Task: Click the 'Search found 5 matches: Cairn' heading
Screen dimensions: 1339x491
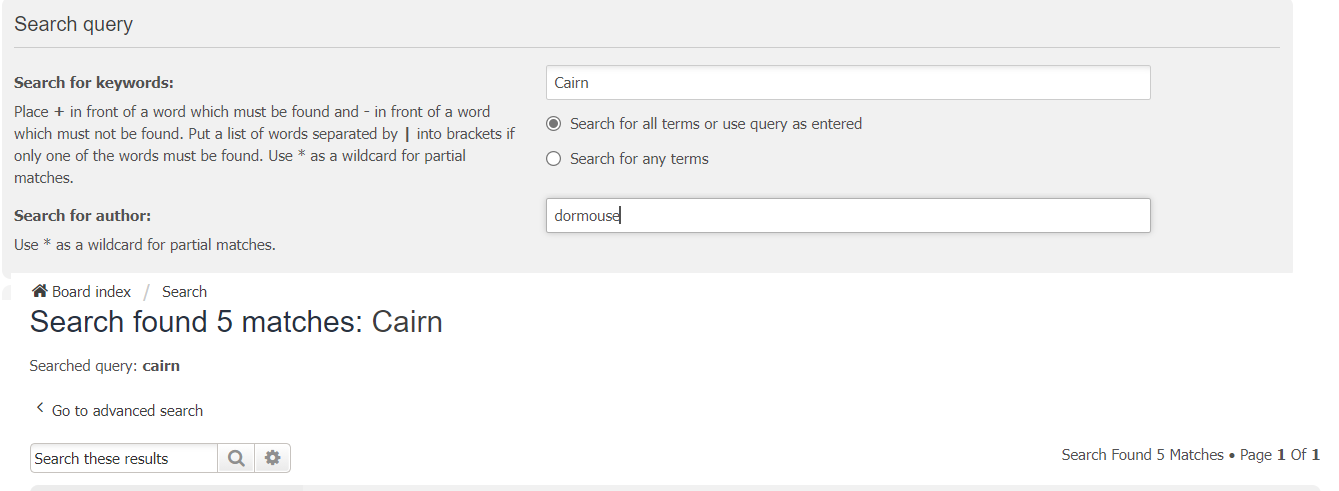Action: click(236, 322)
